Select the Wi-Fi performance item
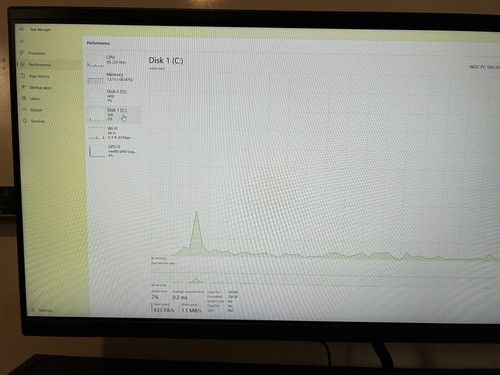 114,133
